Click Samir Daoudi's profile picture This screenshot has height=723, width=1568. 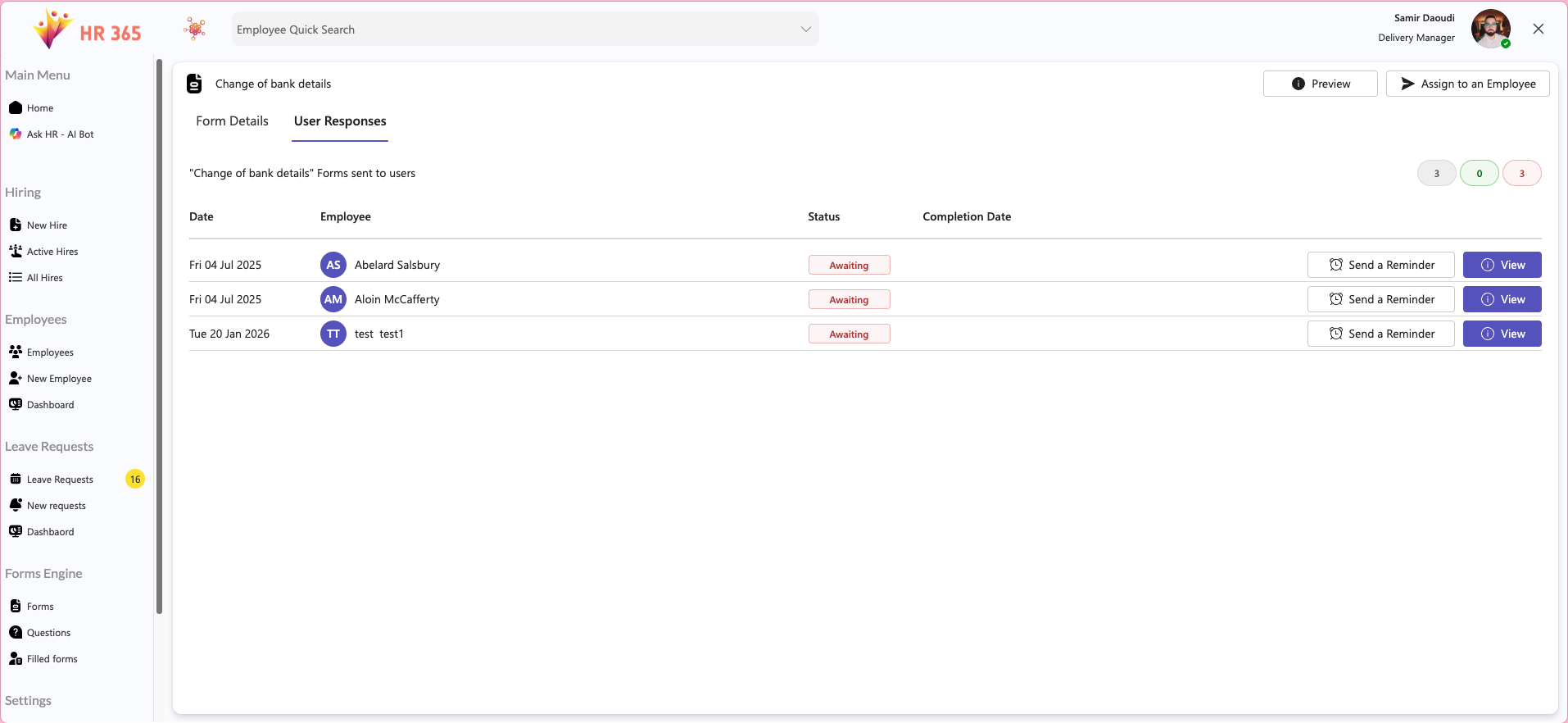point(1490,30)
